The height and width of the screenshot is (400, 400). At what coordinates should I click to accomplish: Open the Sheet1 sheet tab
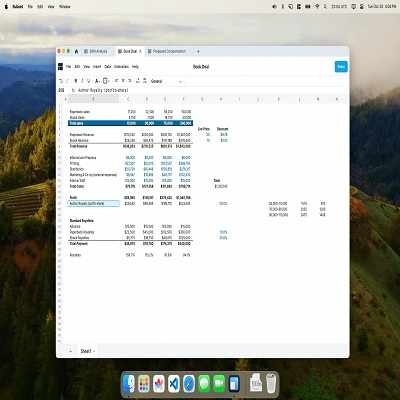point(86,351)
